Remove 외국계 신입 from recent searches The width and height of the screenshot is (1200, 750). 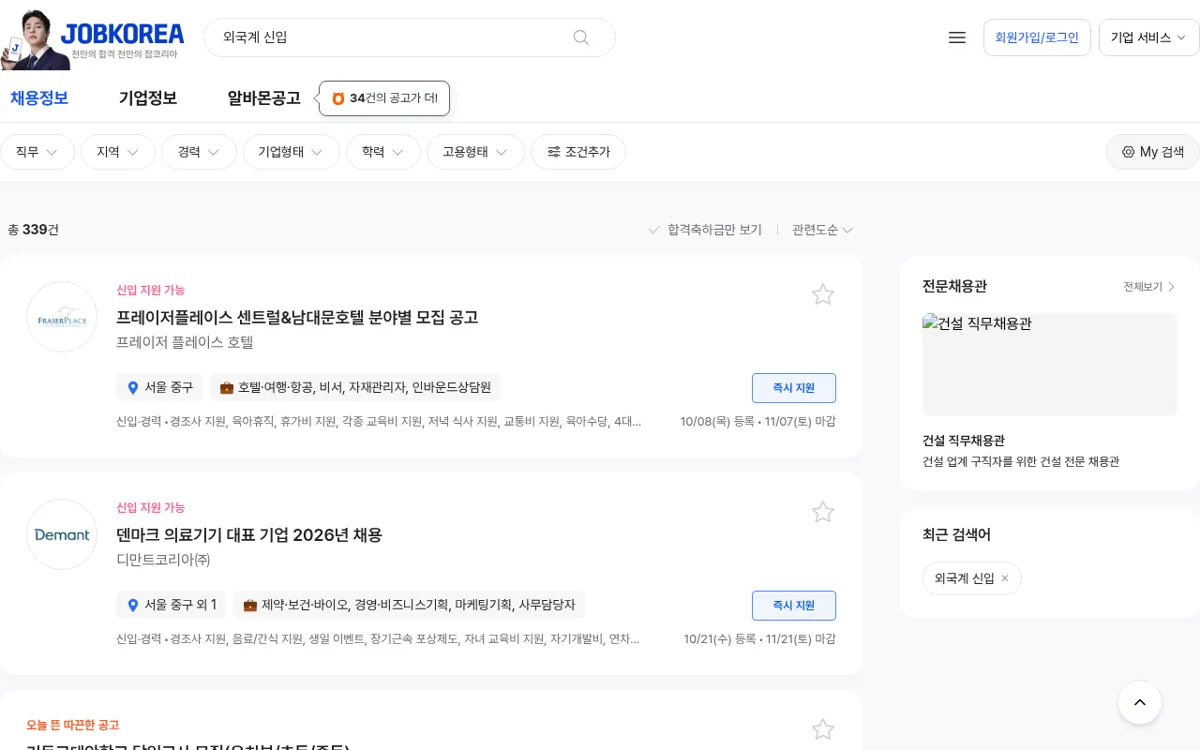pos(1005,578)
